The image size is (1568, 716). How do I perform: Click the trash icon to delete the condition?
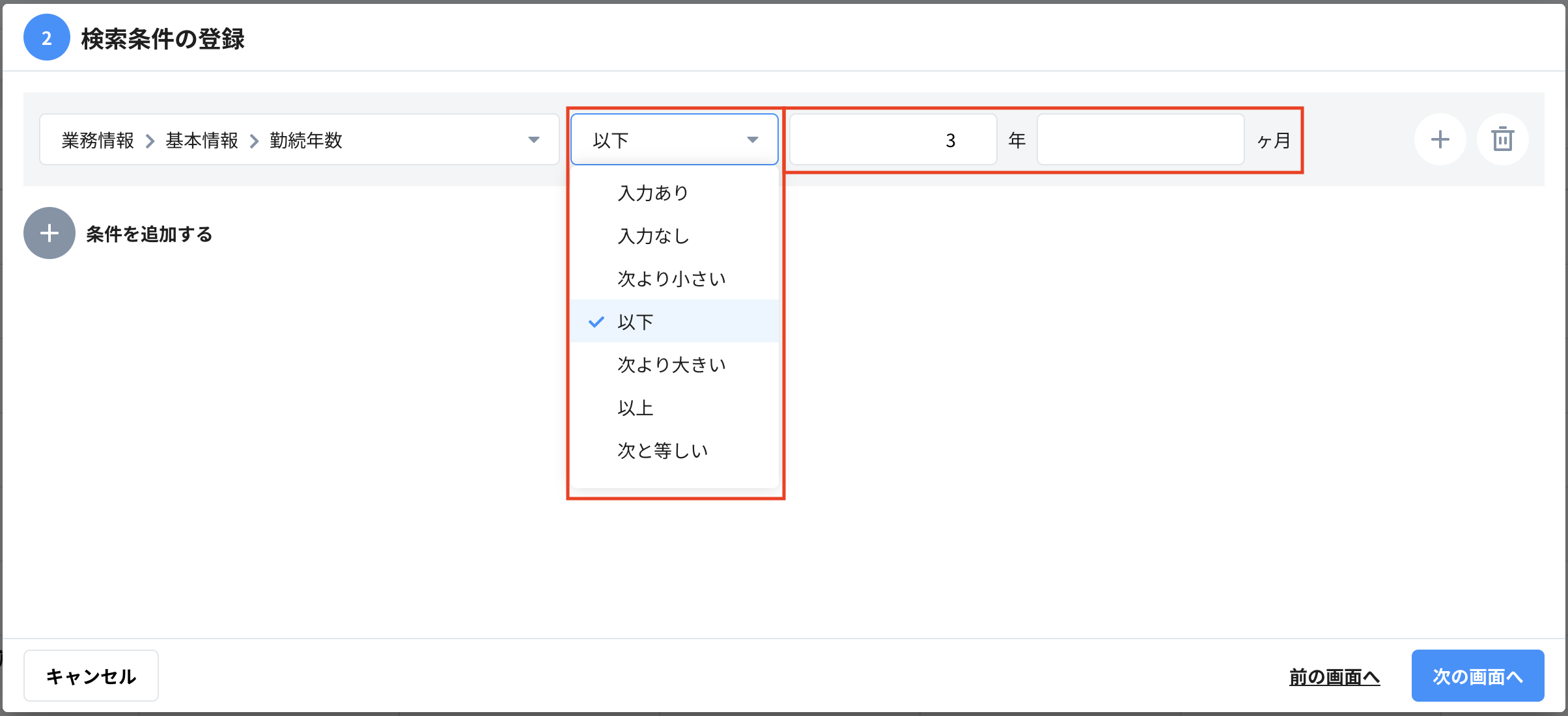1503,139
